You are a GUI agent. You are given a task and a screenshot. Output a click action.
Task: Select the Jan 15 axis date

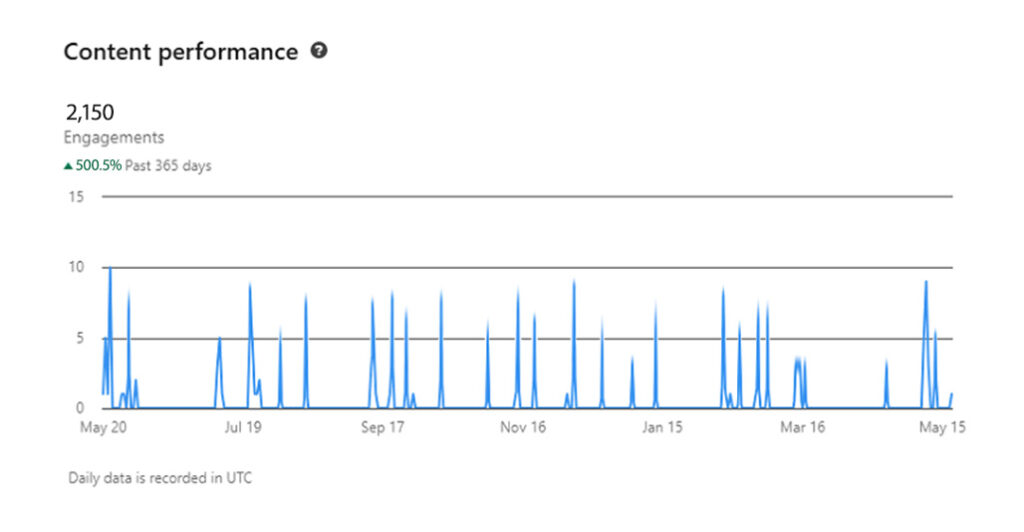tap(662, 428)
